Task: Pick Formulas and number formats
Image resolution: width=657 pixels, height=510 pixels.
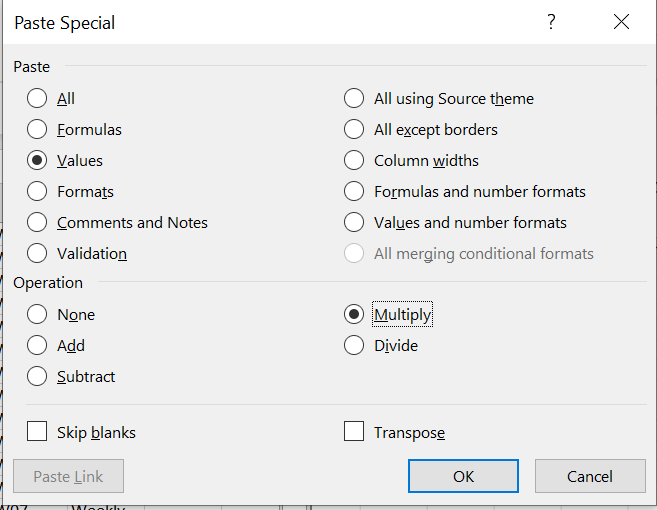Action: (354, 191)
